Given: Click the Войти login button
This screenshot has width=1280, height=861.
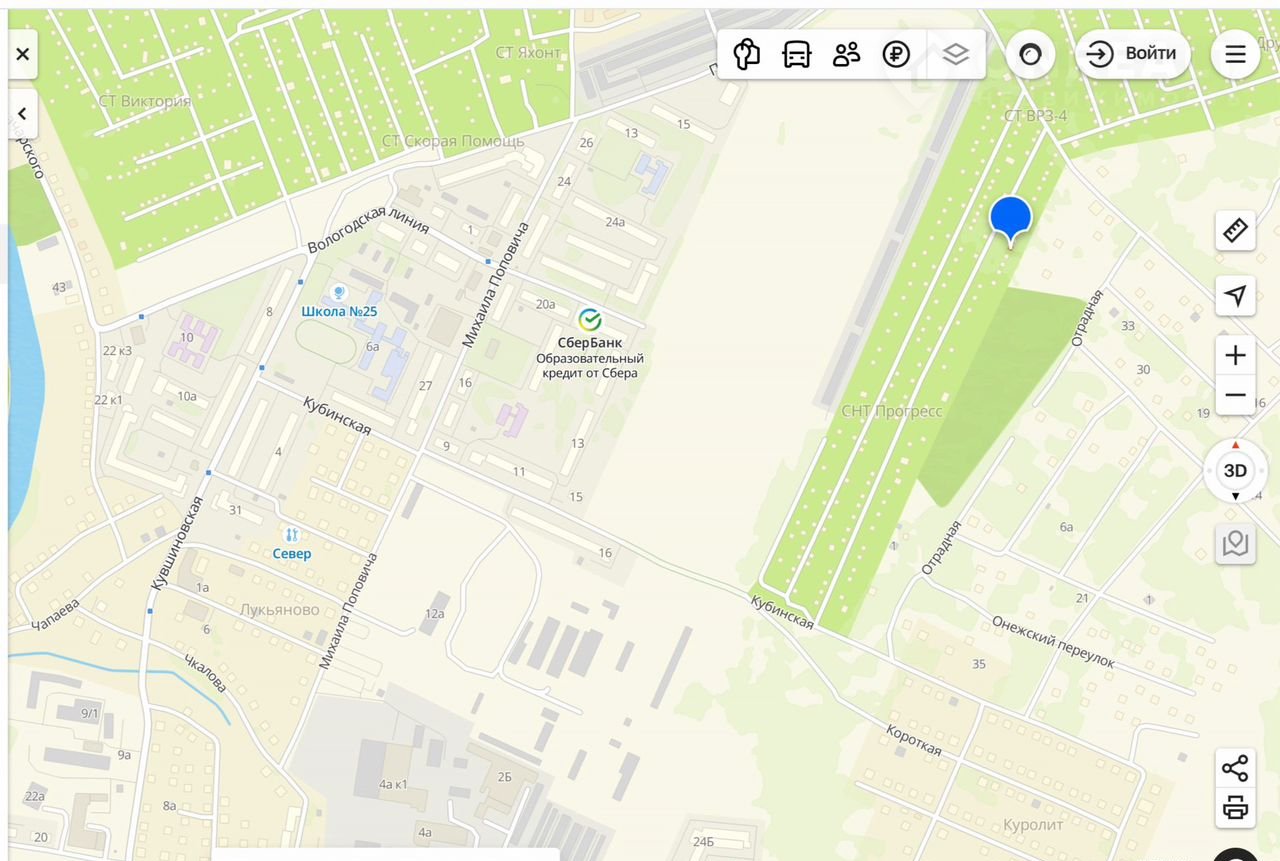Looking at the screenshot, I should point(1133,54).
